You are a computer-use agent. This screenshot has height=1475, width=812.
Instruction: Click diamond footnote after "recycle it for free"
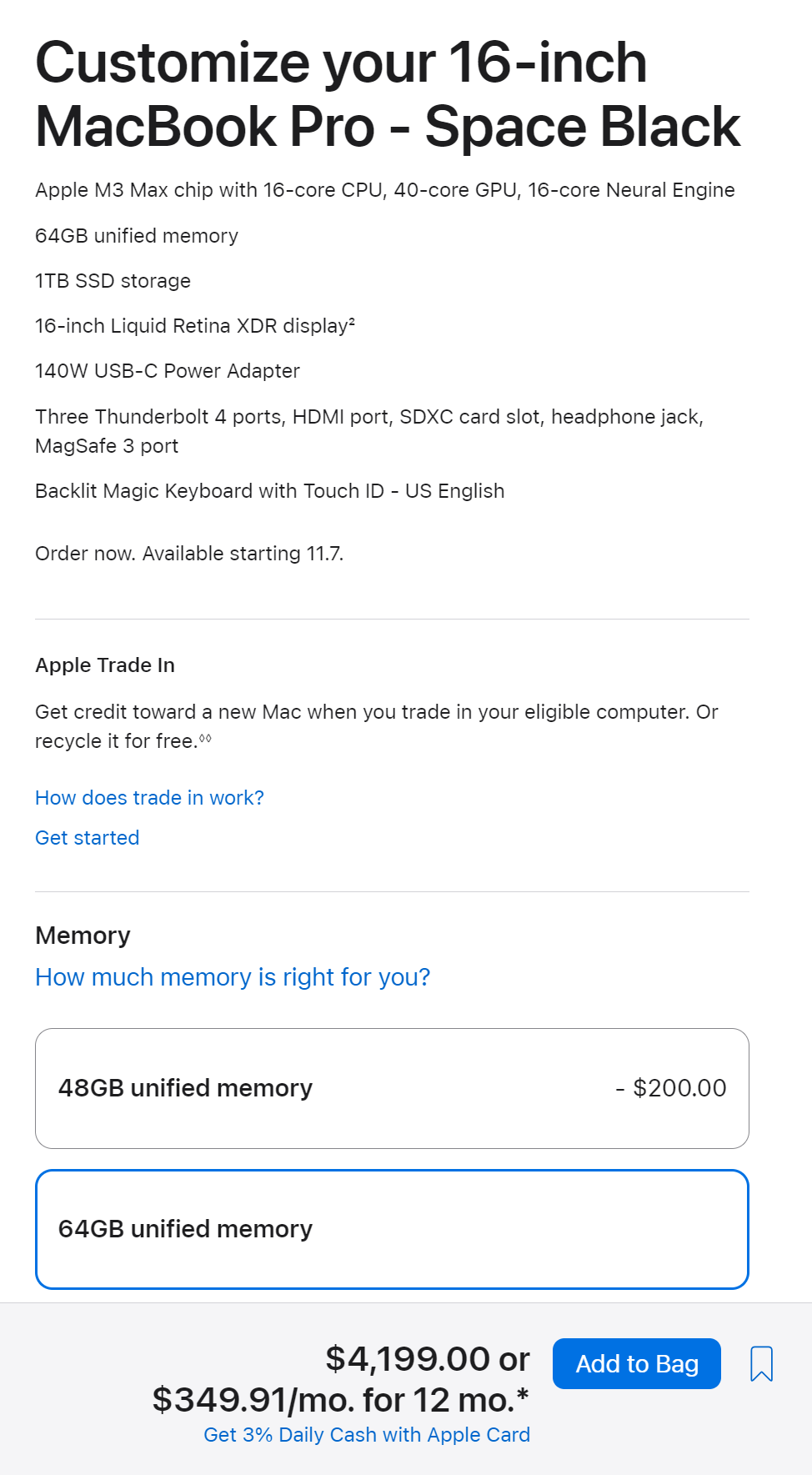point(205,739)
